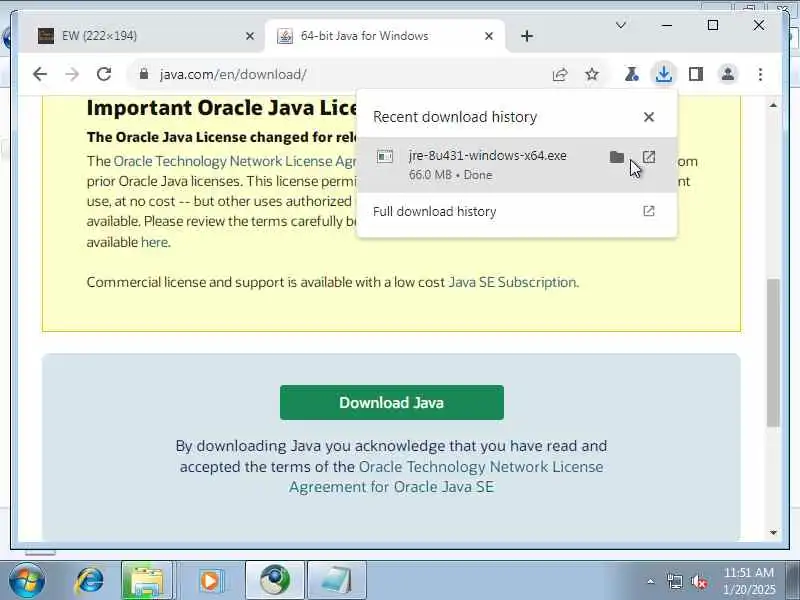
Task: Click the java.com address bar
Action: [x=337, y=74]
